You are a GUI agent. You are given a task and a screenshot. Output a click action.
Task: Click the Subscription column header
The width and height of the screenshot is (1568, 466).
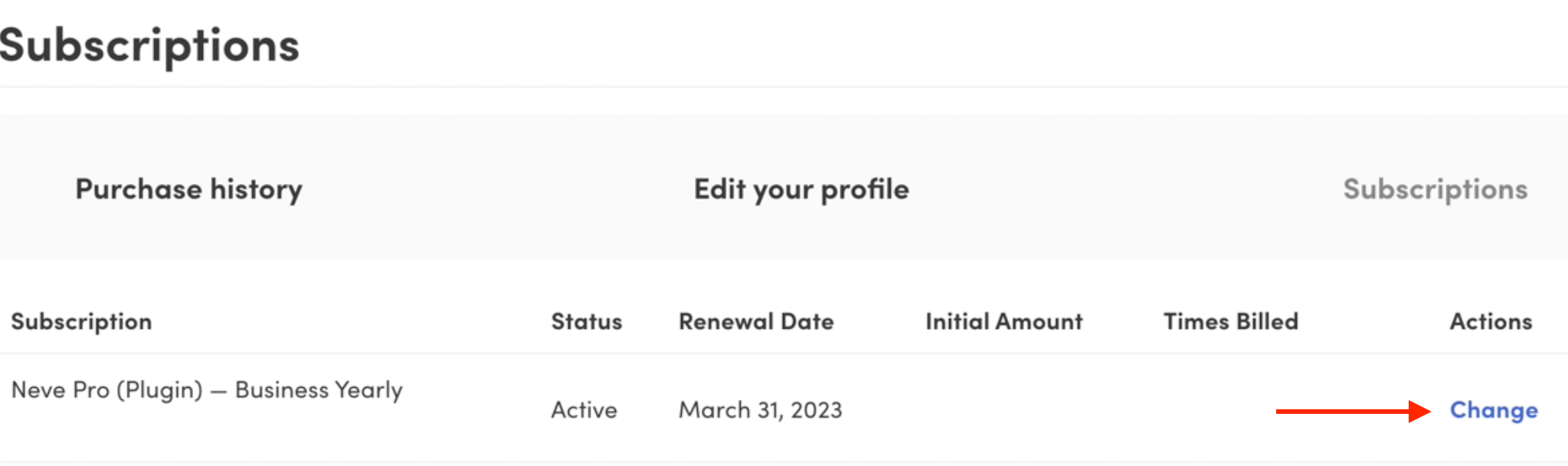pos(81,321)
